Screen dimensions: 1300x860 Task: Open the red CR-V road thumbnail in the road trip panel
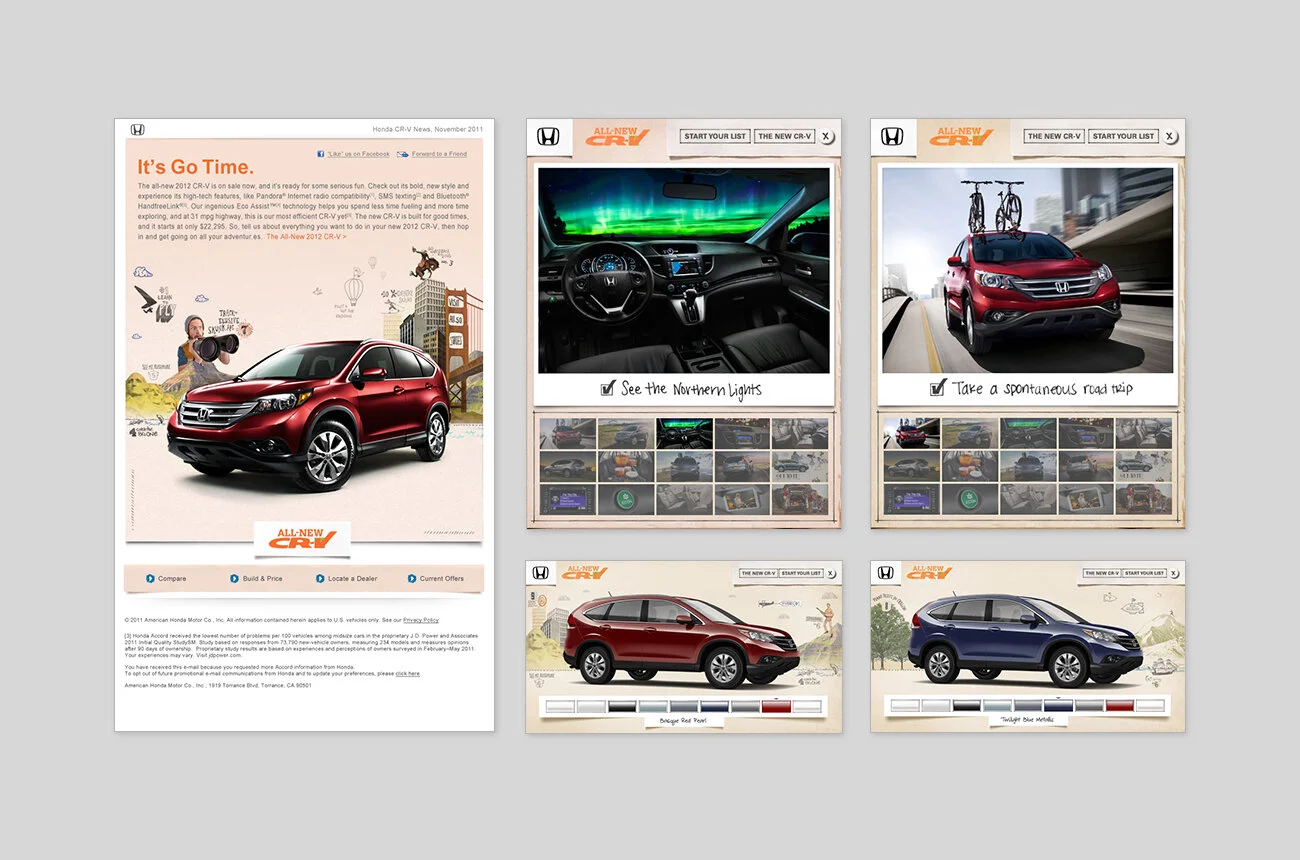(911, 433)
